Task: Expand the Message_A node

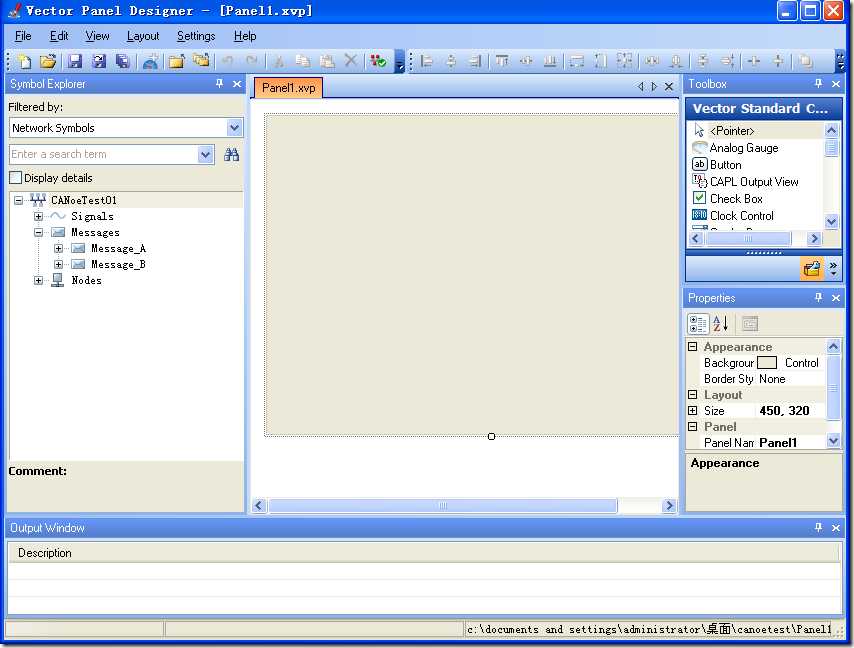Action: [x=58, y=248]
